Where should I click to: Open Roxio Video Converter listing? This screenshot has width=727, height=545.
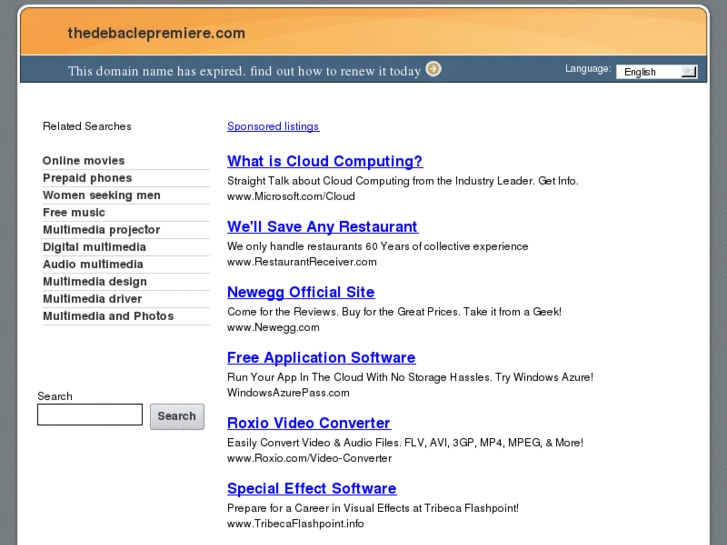pos(309,423)
